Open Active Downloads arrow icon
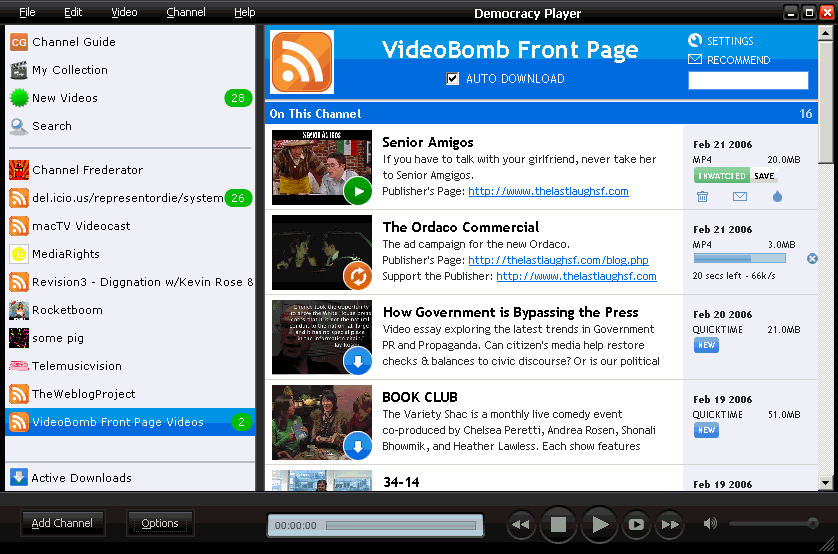The image size is (838, 554). coord(19,477)
